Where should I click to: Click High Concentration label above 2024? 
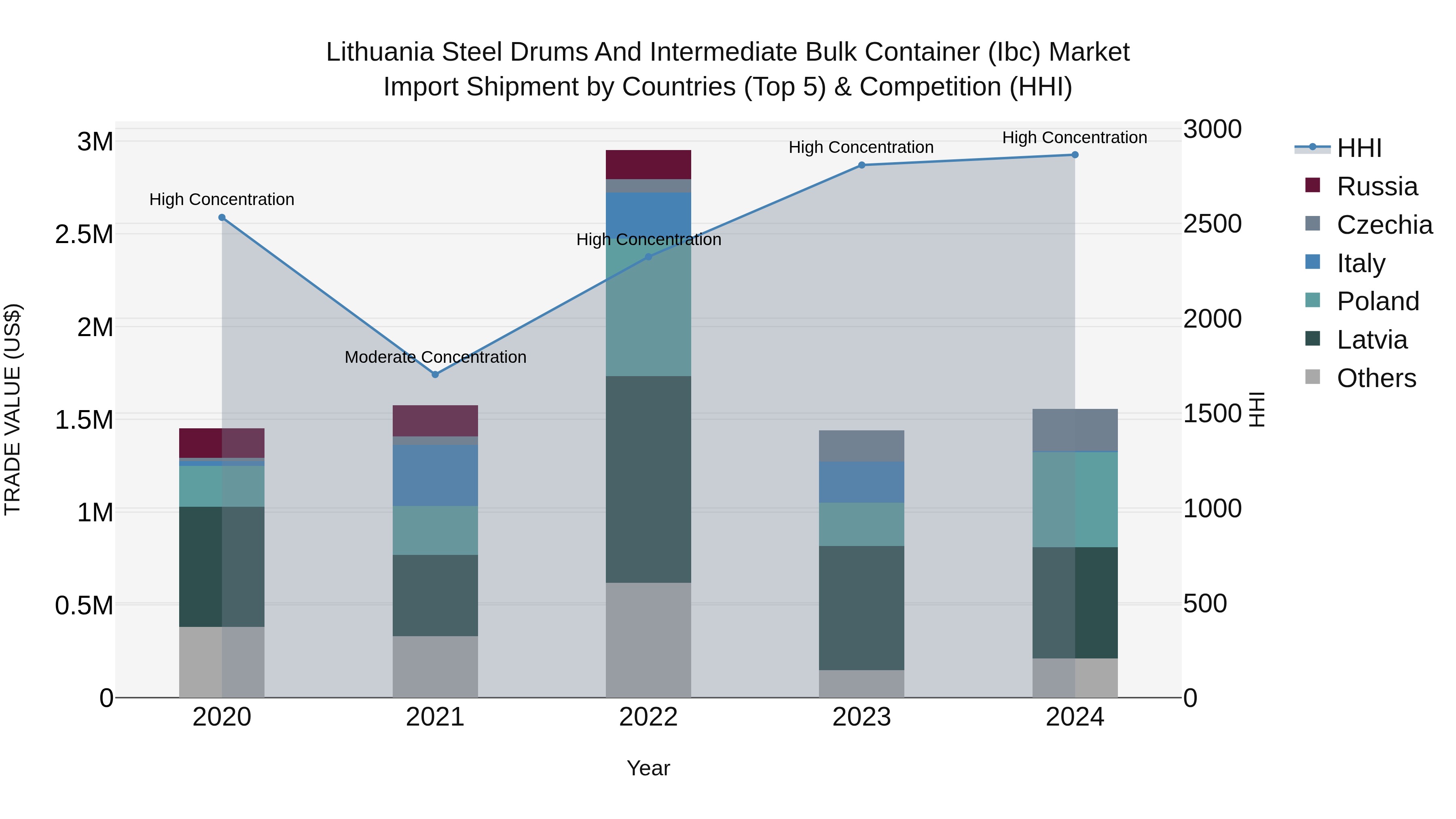[1075, 138]
